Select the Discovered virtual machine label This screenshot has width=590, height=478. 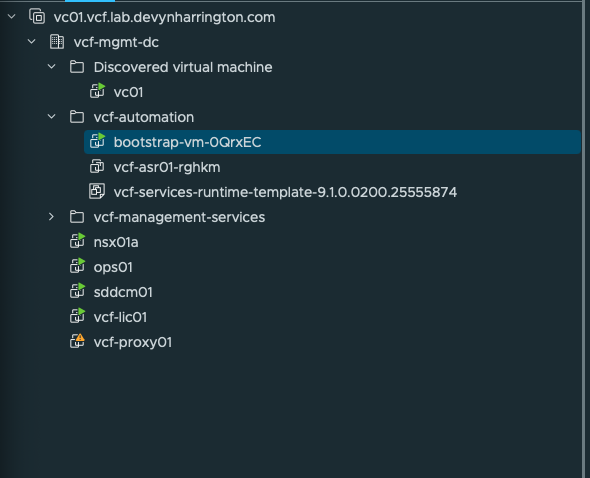[x=183, y=67]
